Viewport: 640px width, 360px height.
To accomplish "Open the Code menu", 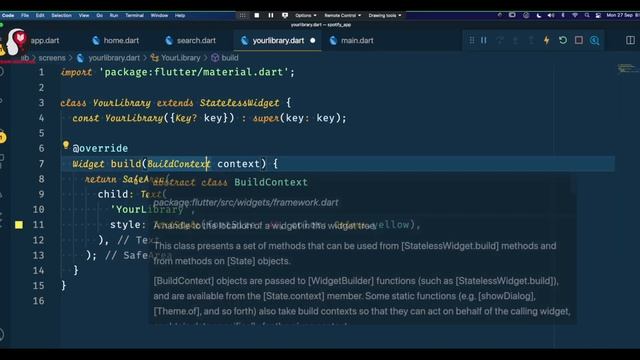I will point(8,16).
